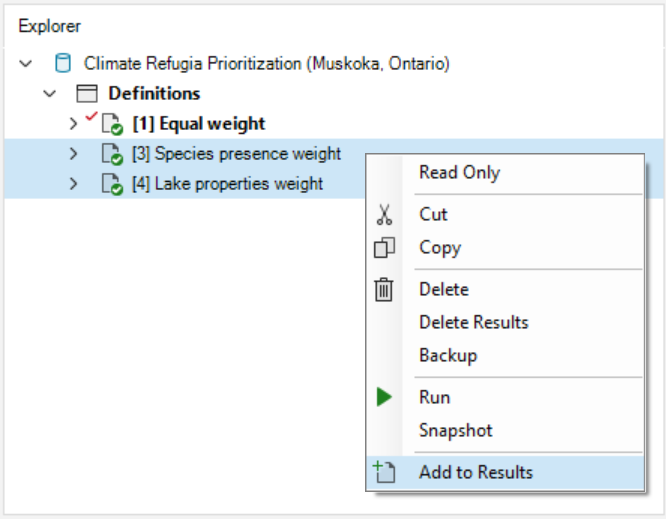
Task: Click the Definitions folder icon
Action: (x=87, y=94)
